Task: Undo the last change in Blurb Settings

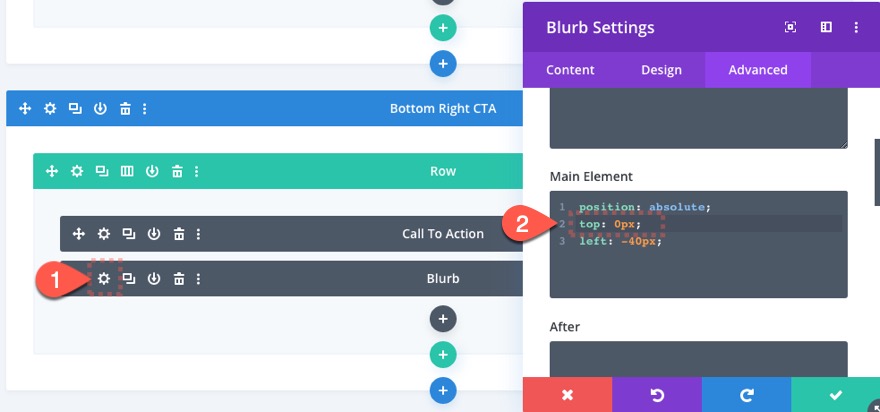Action: [x=657, y=395]
